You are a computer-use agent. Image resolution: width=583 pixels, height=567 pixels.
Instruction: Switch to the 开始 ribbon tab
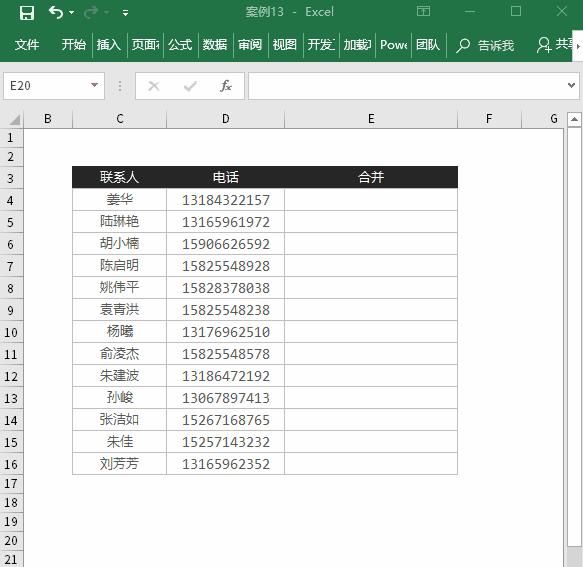(x=74, y=45)
